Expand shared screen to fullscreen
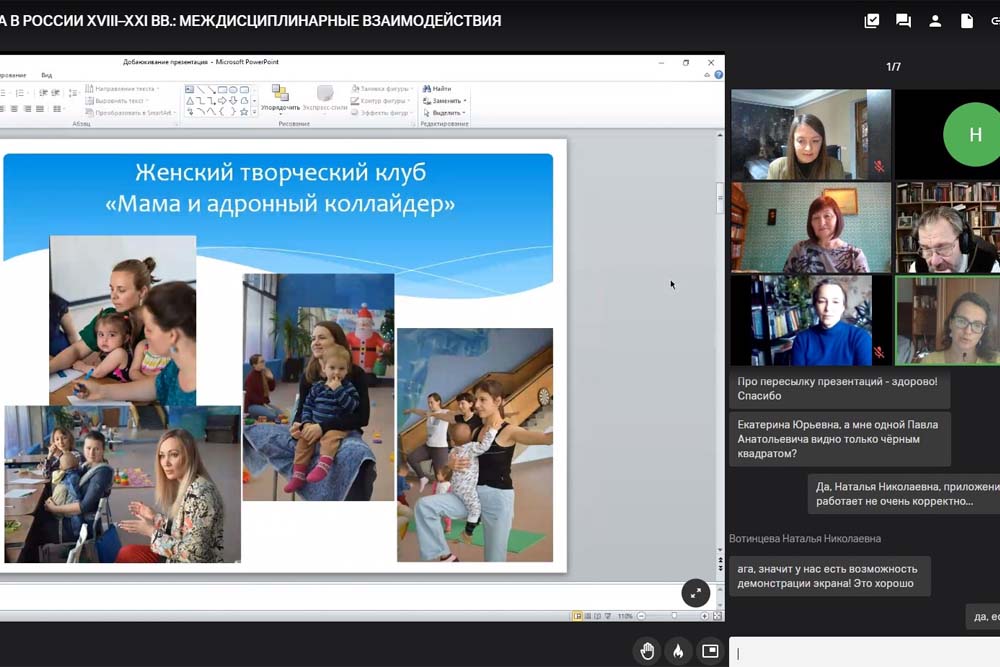 [696, 593]
